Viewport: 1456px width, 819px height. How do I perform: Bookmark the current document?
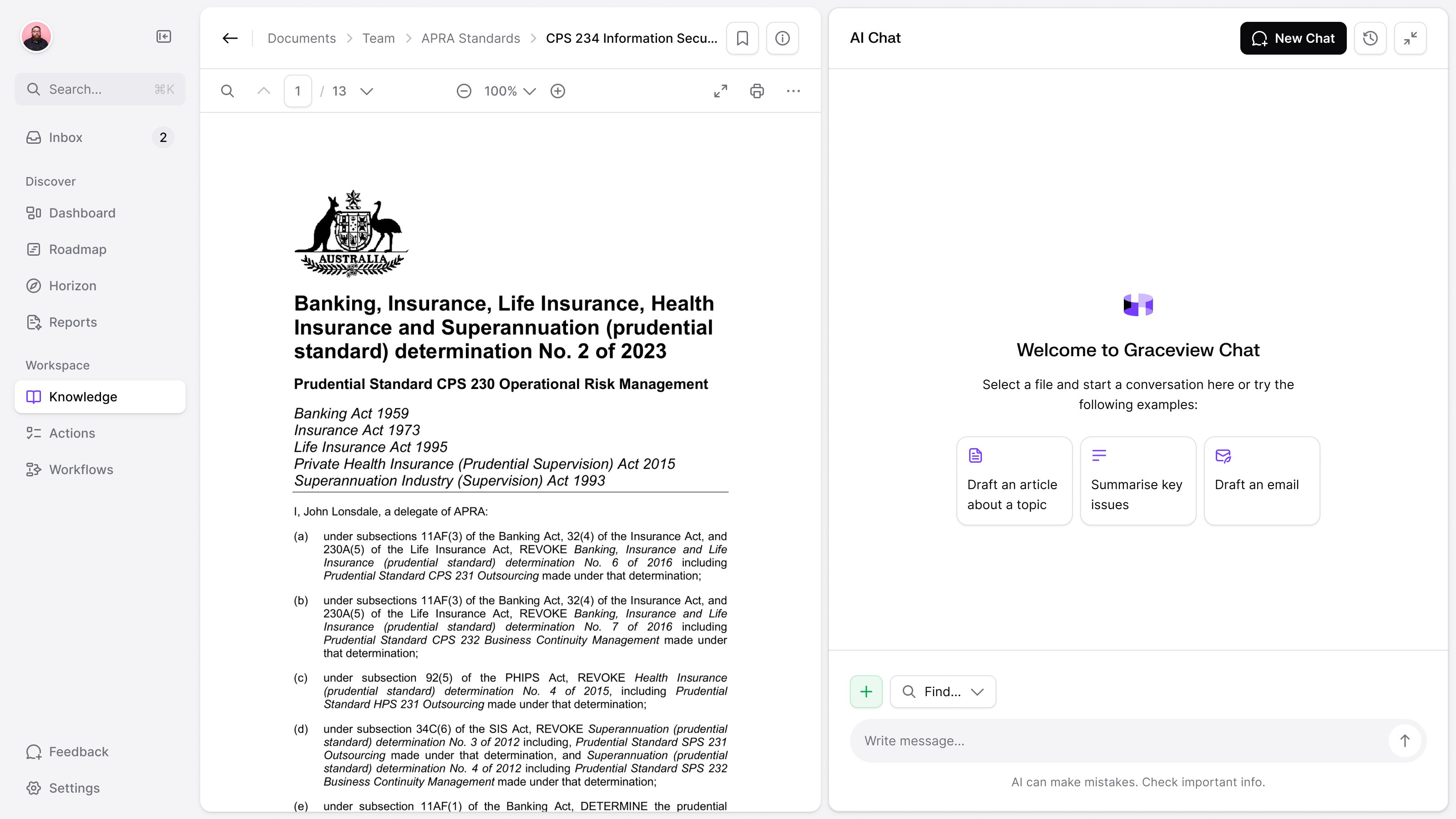point(742,38)
